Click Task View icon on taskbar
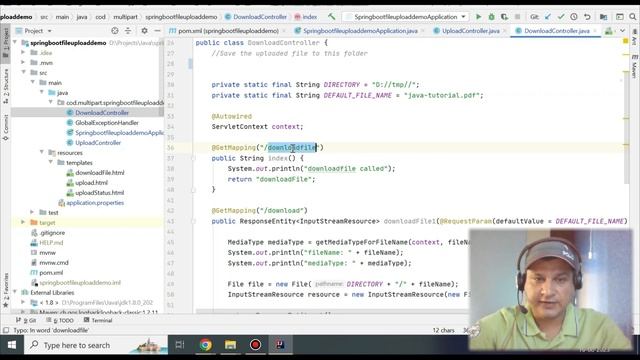Viewport: 640px width, 360px height. click(x=180, y=345)
